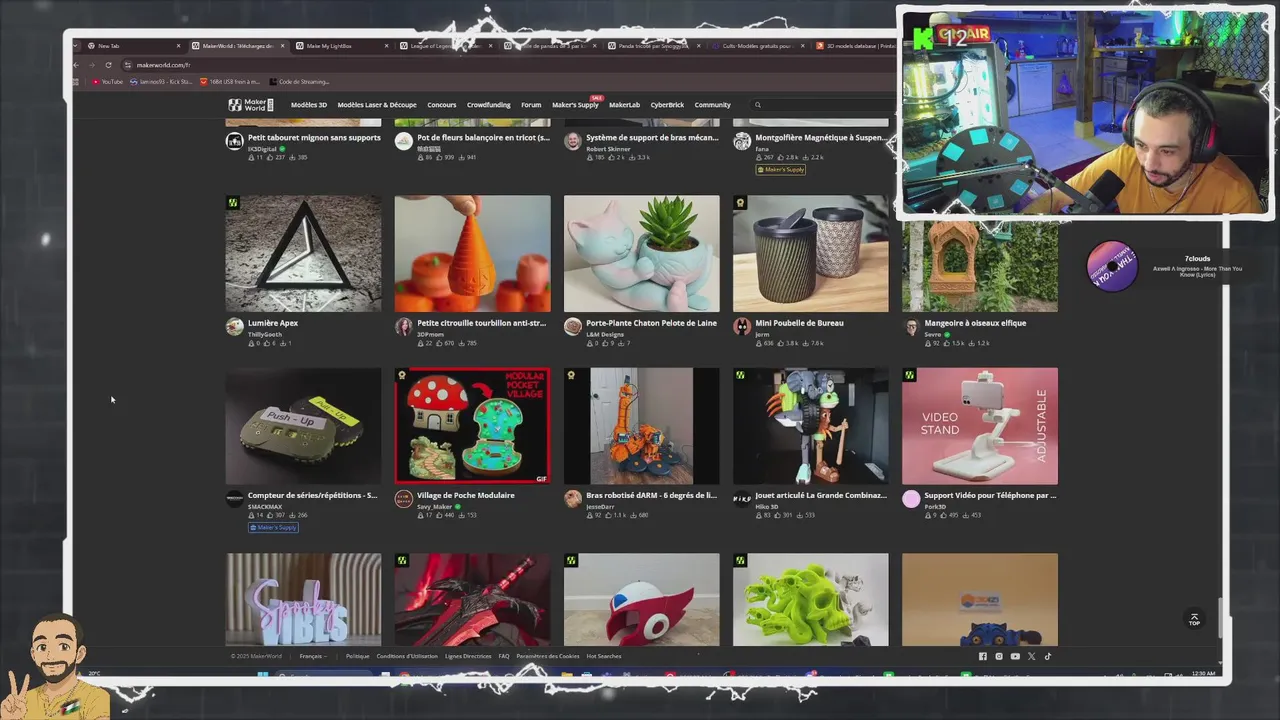1280x720 pixels.
Task: Click the author avatar beside Lumière Apex
Action: (234, 327)
